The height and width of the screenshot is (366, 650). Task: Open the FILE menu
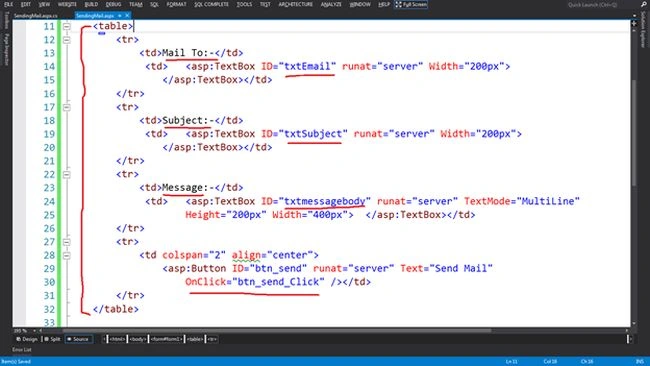[8, 4]
